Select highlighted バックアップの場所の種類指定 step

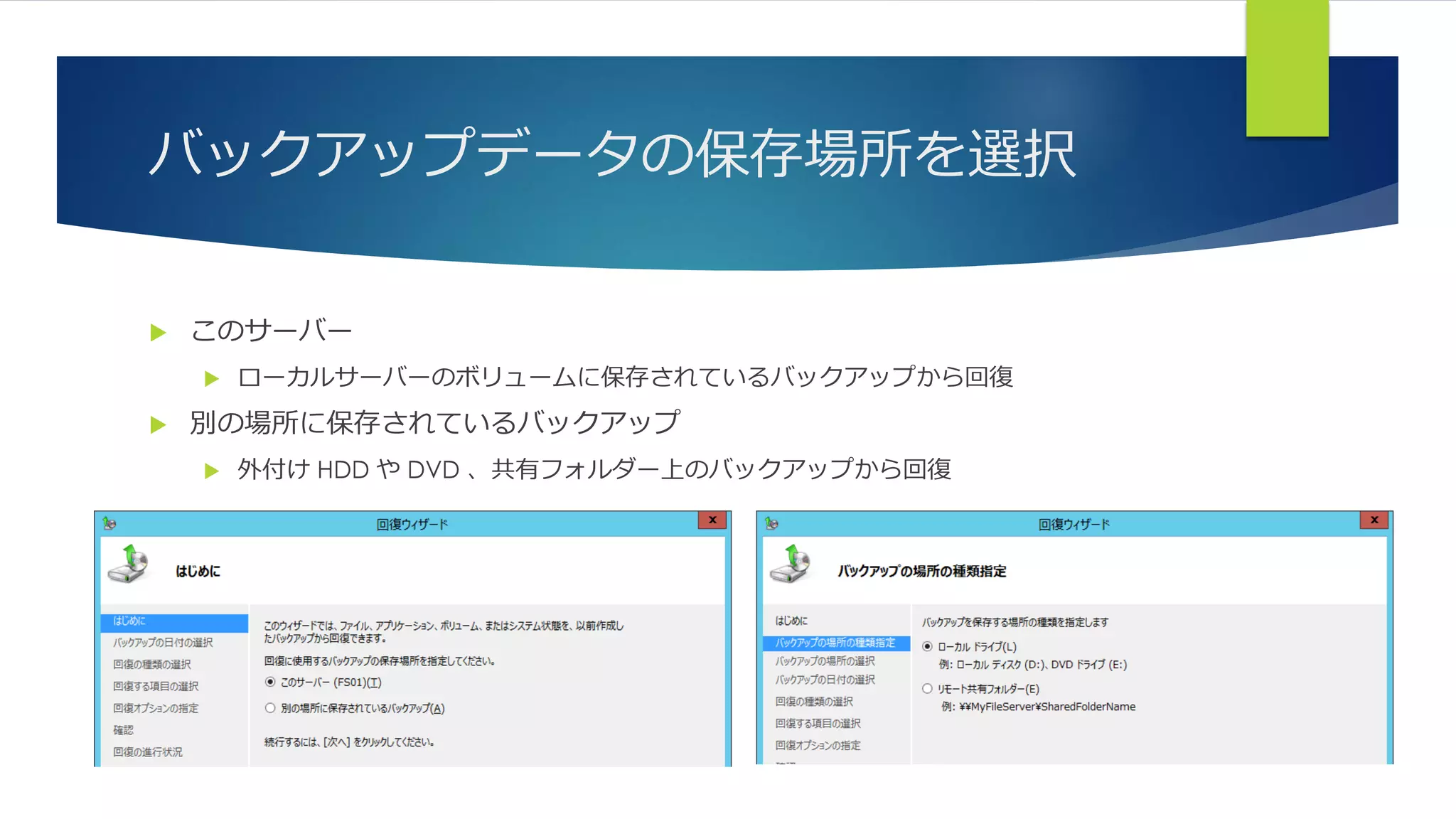pyautogui.click(x=836, y=643)
